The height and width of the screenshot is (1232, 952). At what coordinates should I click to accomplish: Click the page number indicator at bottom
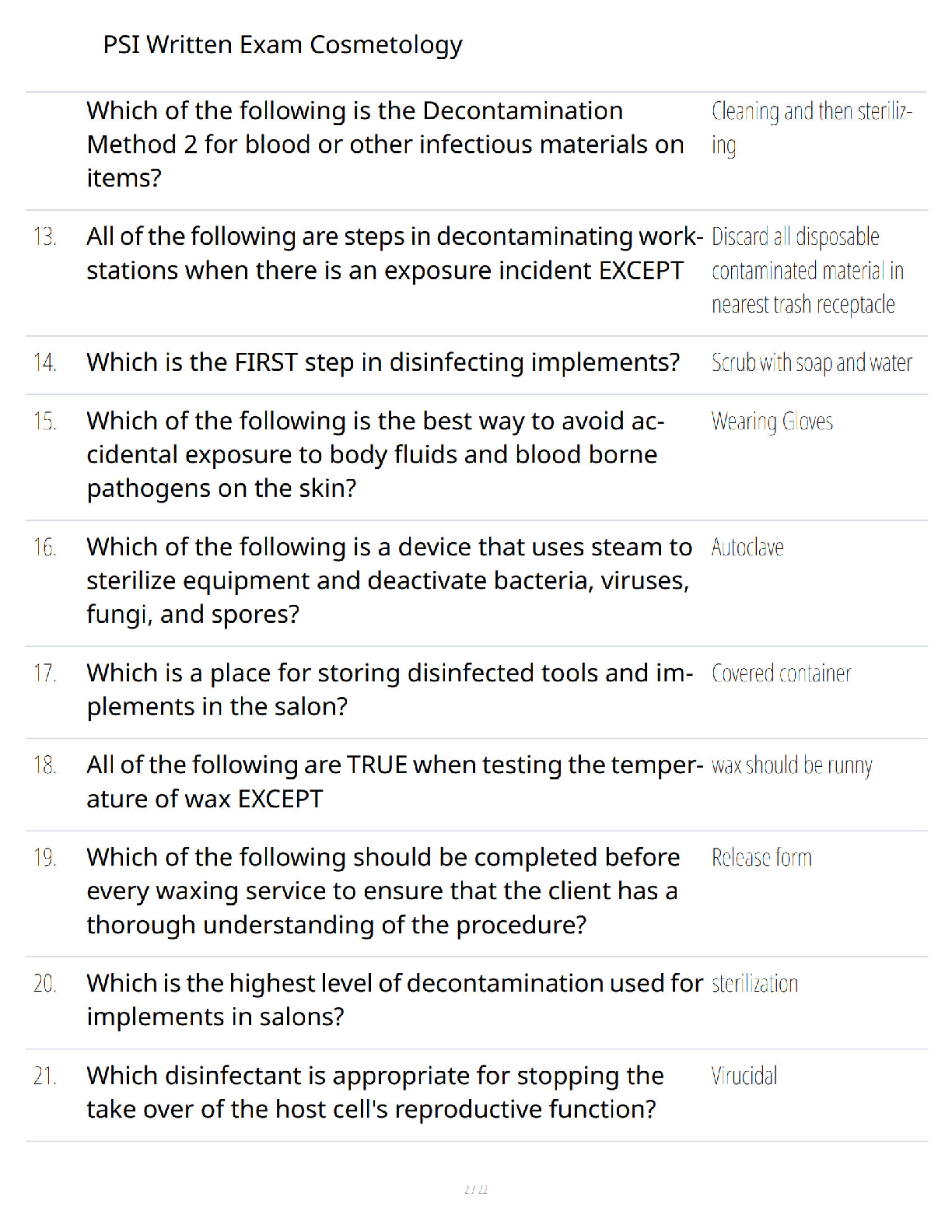(x=476, y=1189)
